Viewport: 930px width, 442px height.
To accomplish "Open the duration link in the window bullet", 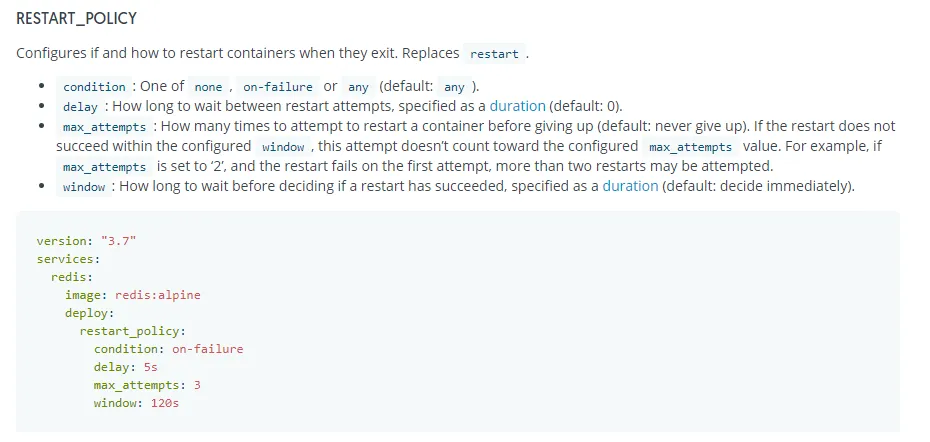I will click(x=630, y=186).
